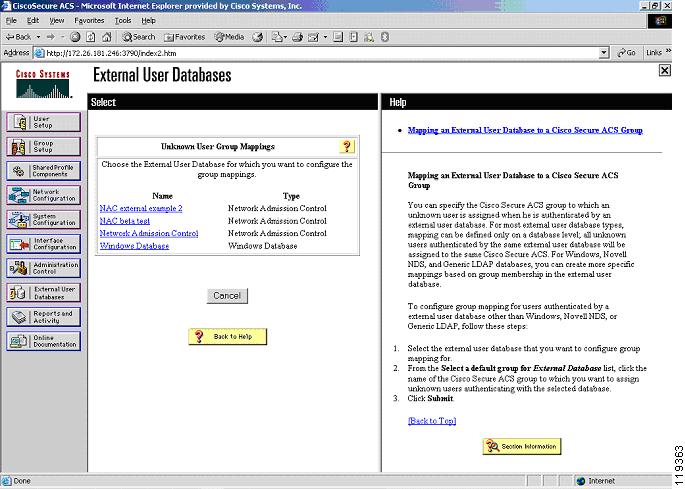The height and width of the screenshot is (489, 685).
Task: Open External User Databases section
Action: [x=43, y=292]
